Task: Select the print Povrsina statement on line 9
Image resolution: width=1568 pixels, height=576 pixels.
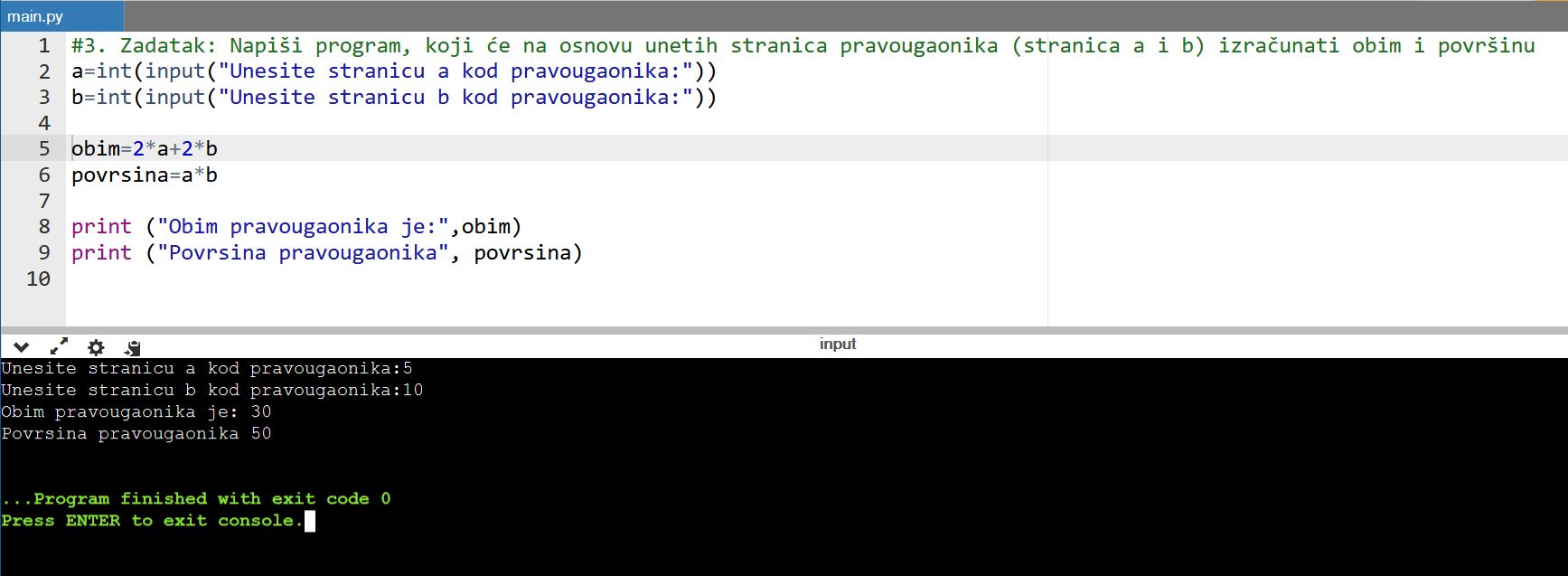Action: (x=325, y=253)
